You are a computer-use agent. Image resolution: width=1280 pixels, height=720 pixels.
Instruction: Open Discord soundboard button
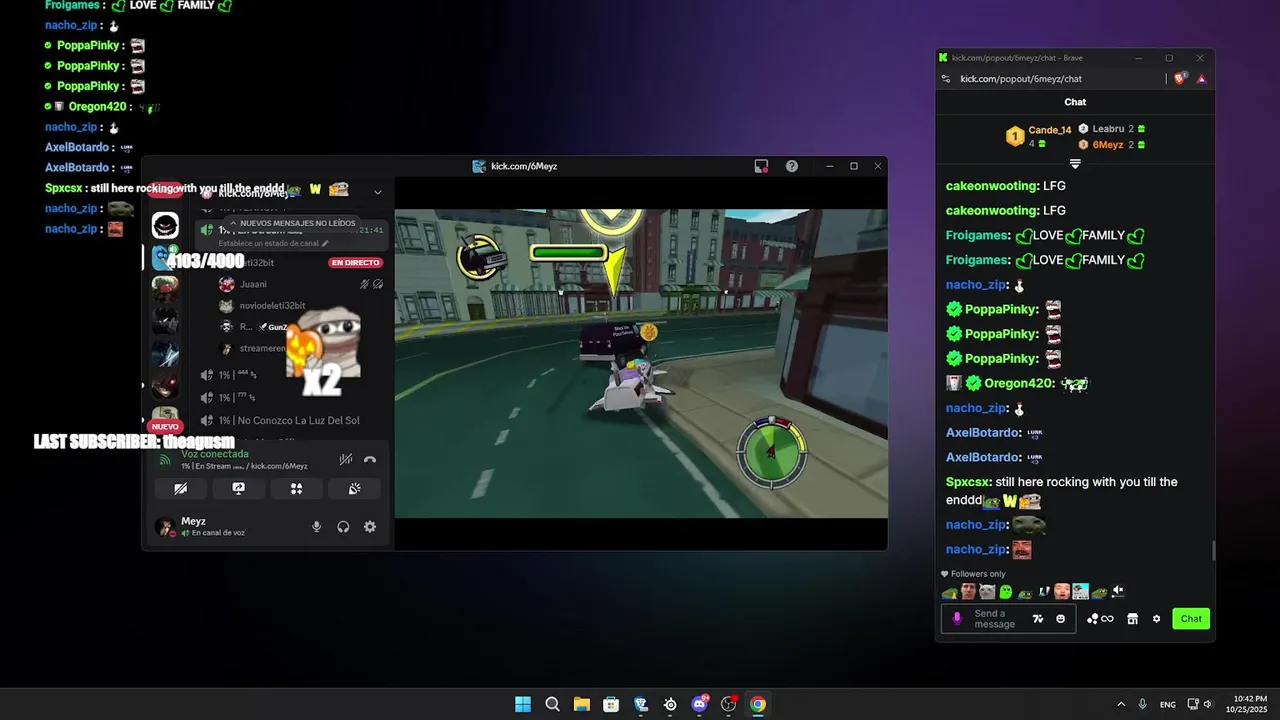pyautogui.click(x=354, y=489)
